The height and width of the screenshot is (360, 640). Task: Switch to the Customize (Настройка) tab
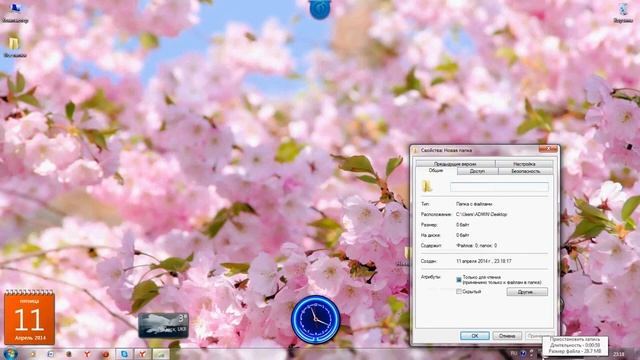click(x=524, y=164)
